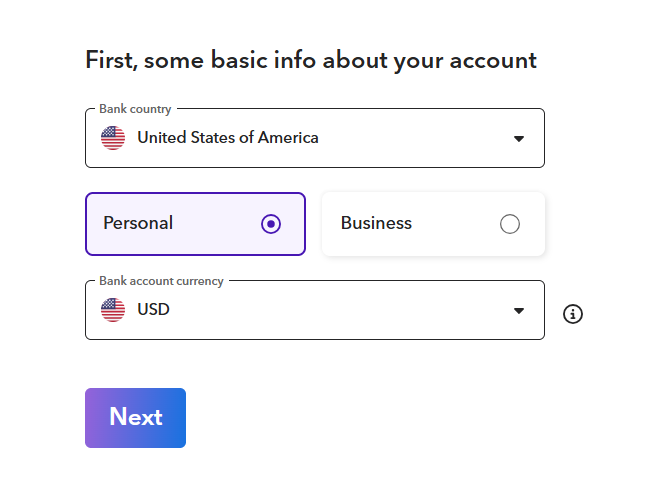The height and width of the screenshot is (486, 667).
Task: Expand the Bank country dropdown arrow
Action: (519, 139)
